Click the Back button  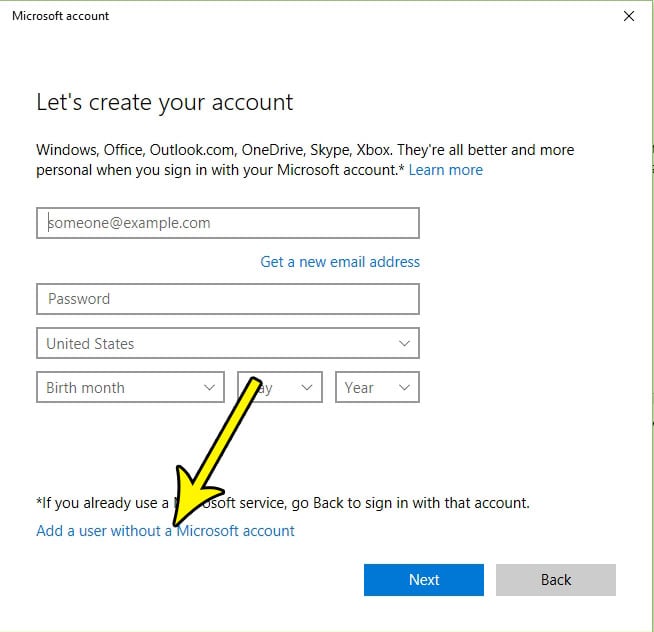click(x=556, y=580)
